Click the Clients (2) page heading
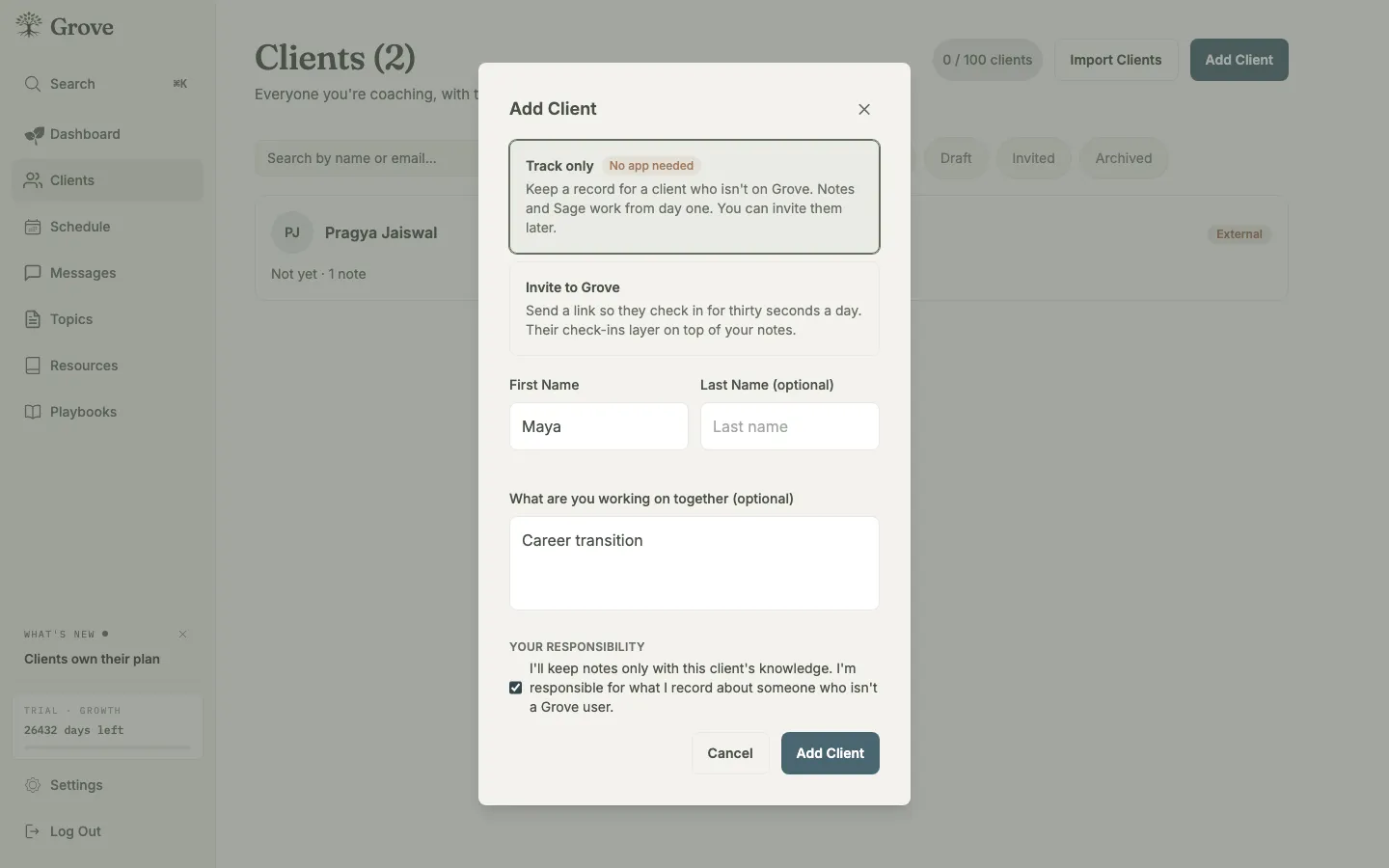The width and height of the screenshot is (1389, 868). (x=335, y=58)
